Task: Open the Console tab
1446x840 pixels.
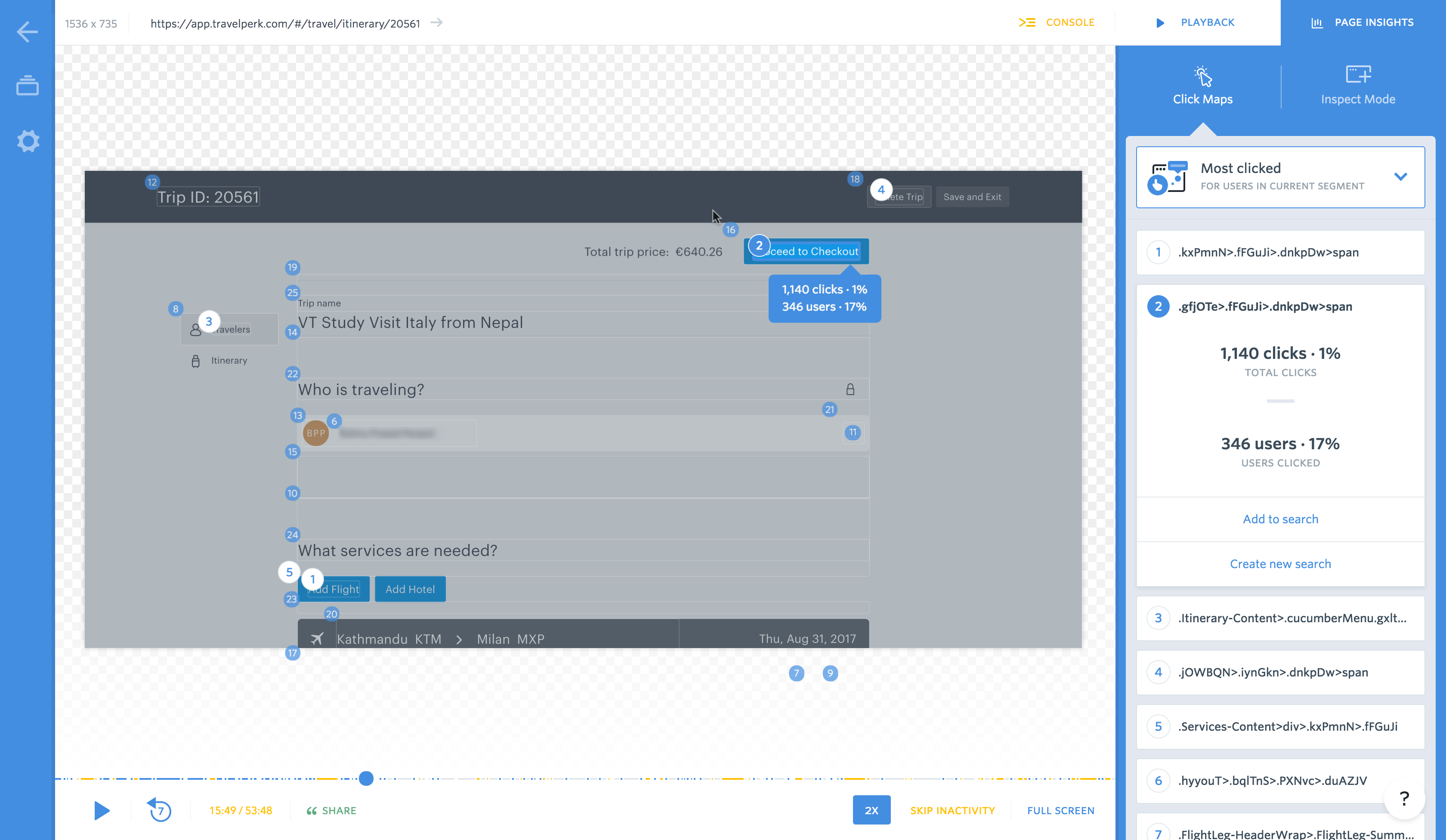Action: pyautogui.click(x=1057, y=22)
